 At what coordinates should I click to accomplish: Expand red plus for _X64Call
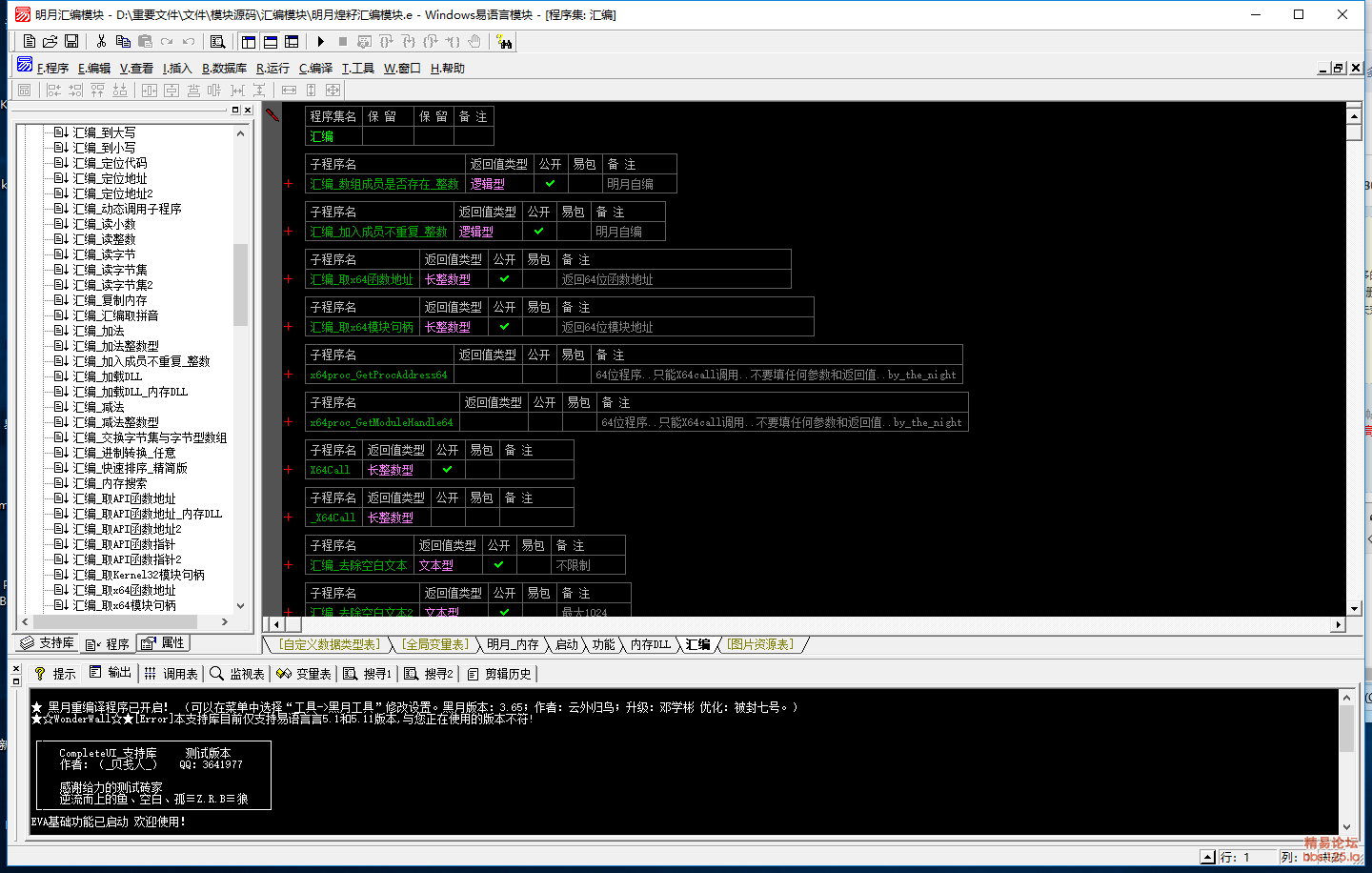click(x=288, y=517)
